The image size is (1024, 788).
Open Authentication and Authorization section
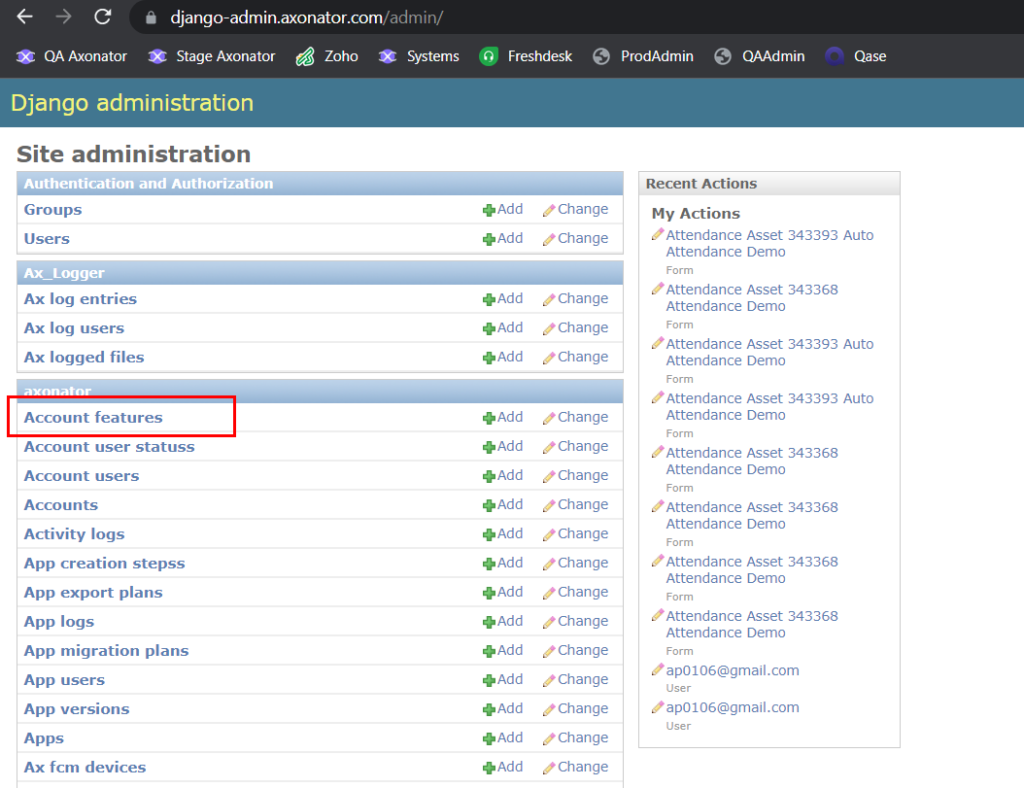pos(148,183)
